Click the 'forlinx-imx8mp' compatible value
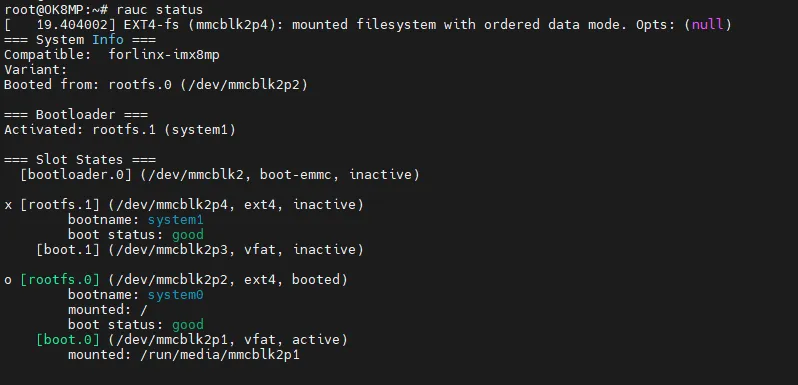The width and height of the screenshot is (798, 385). tap(164, 54)
